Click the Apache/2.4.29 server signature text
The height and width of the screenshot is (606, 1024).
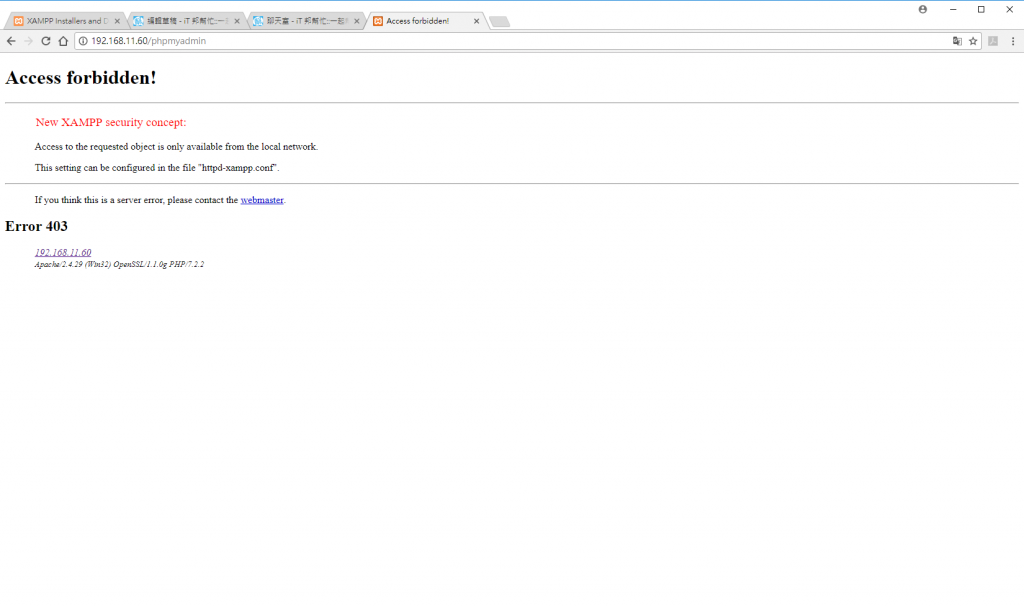(x=120, y=264)
